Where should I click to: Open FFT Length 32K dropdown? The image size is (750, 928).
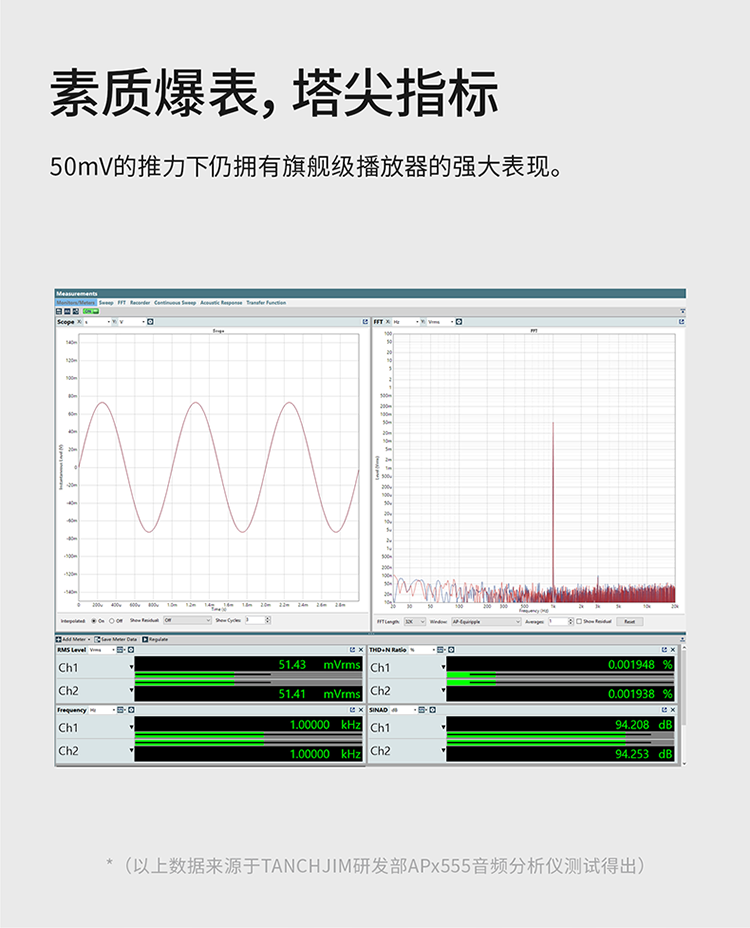(x=415, y=621)
